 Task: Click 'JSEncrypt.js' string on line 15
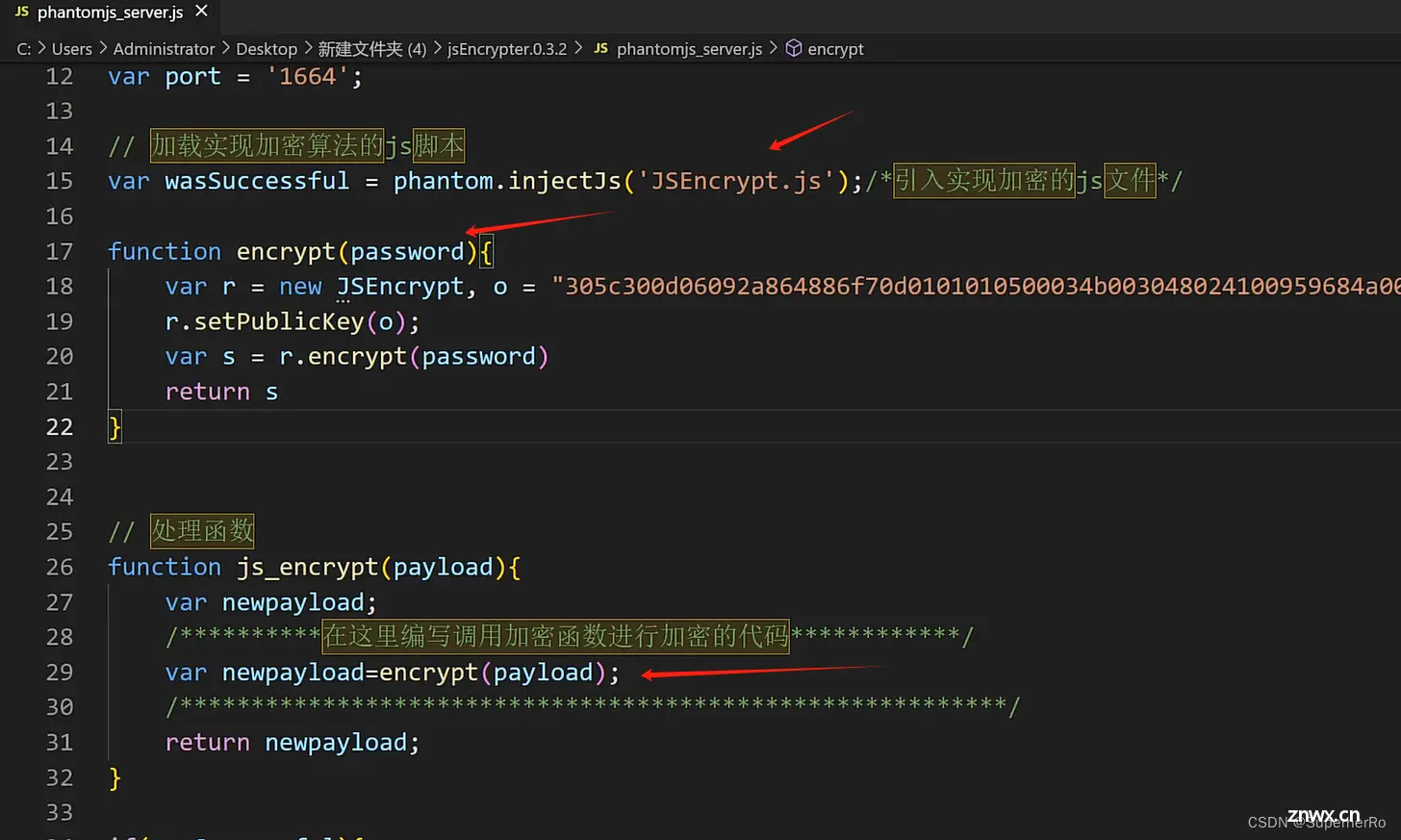736,181
